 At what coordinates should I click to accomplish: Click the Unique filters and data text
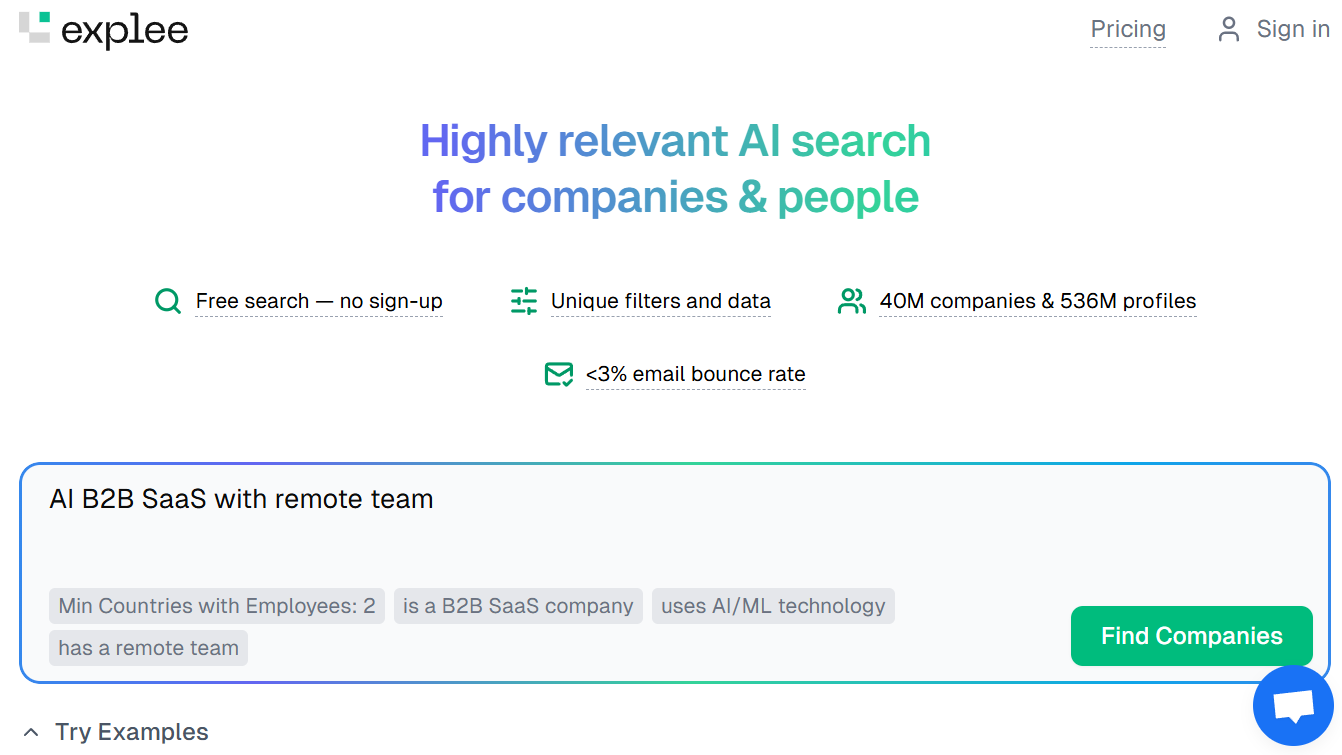[661, 301]
